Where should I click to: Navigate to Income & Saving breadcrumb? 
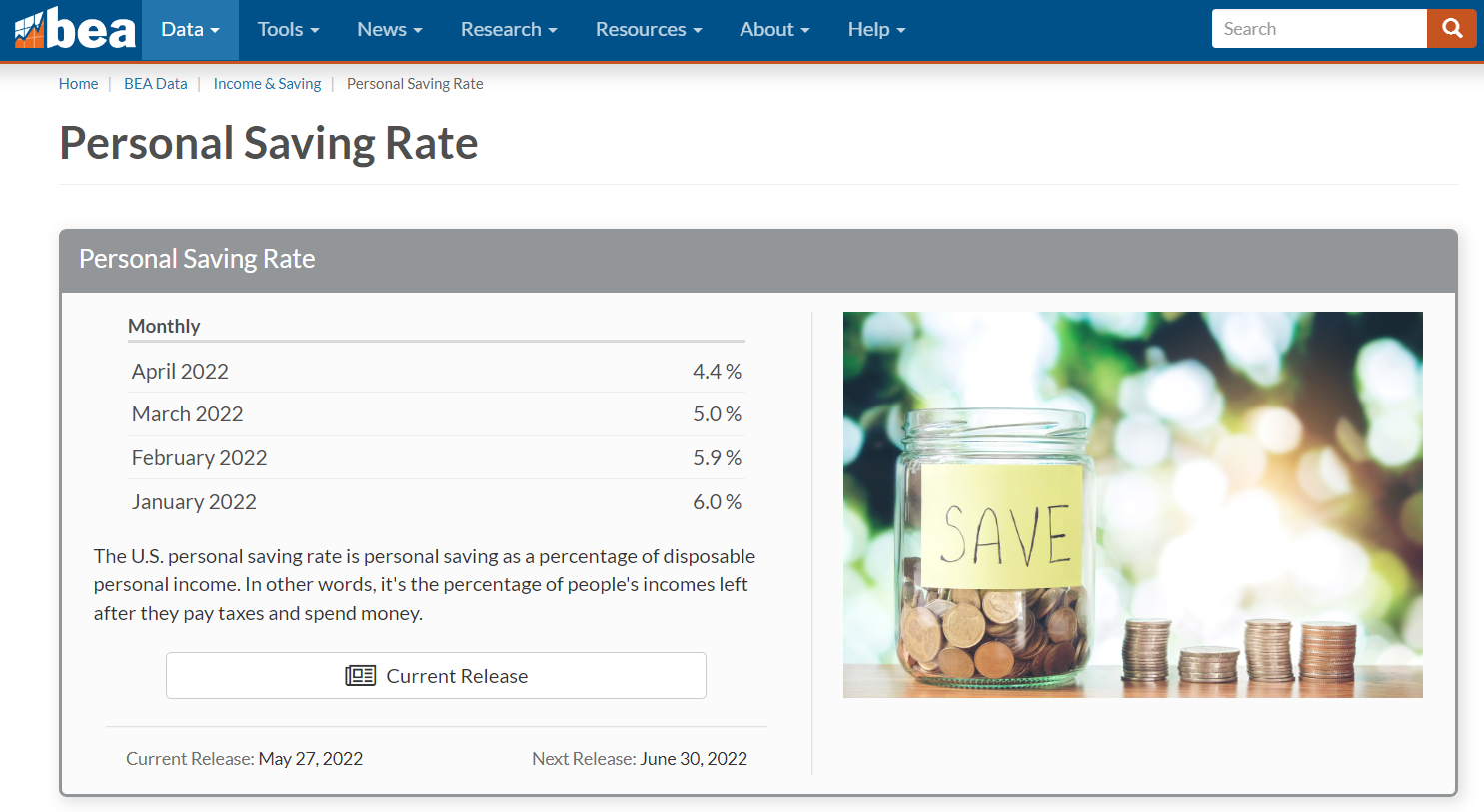pos(267,84)
